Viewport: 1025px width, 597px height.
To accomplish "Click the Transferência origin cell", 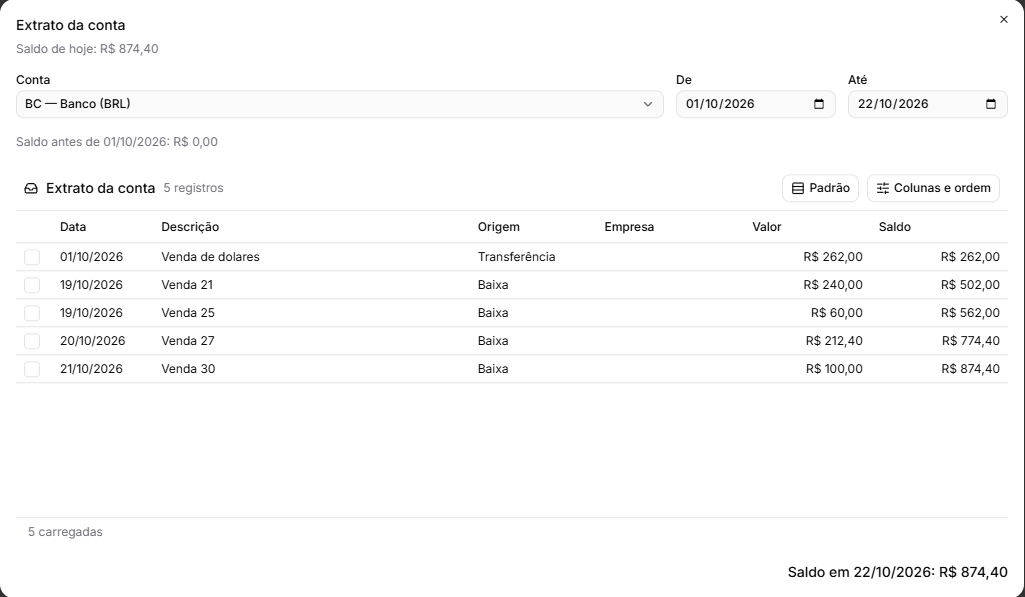I will pos(516,257).
